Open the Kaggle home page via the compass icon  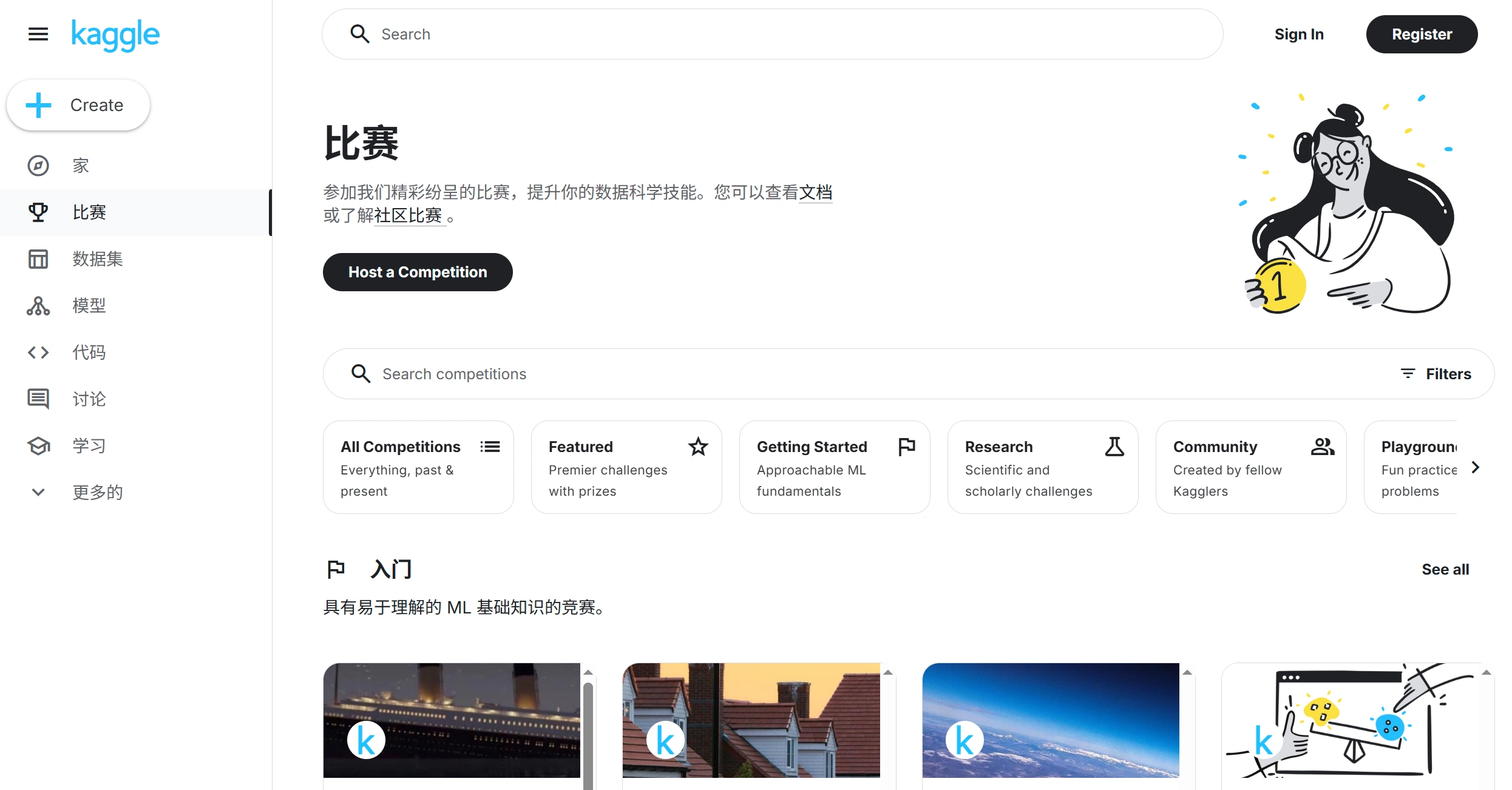pyautogui.click(x=38, y=165)
